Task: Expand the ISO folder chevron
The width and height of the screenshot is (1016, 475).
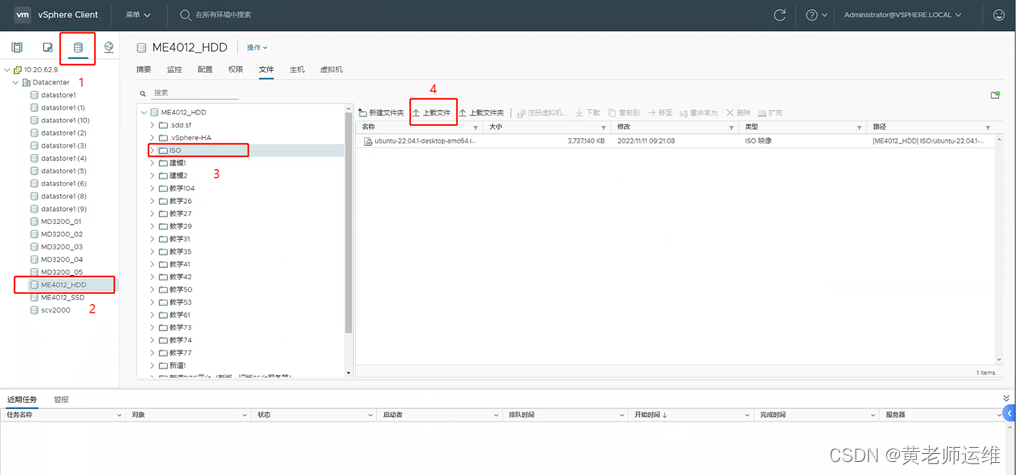Action: 152,150
